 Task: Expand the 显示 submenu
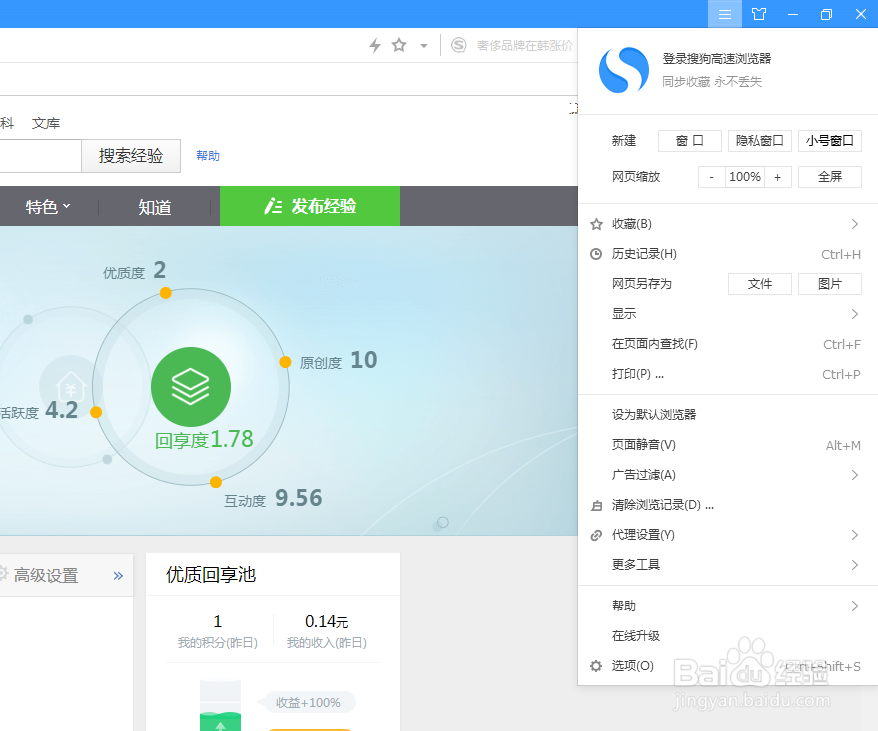(x=727, y=314)
